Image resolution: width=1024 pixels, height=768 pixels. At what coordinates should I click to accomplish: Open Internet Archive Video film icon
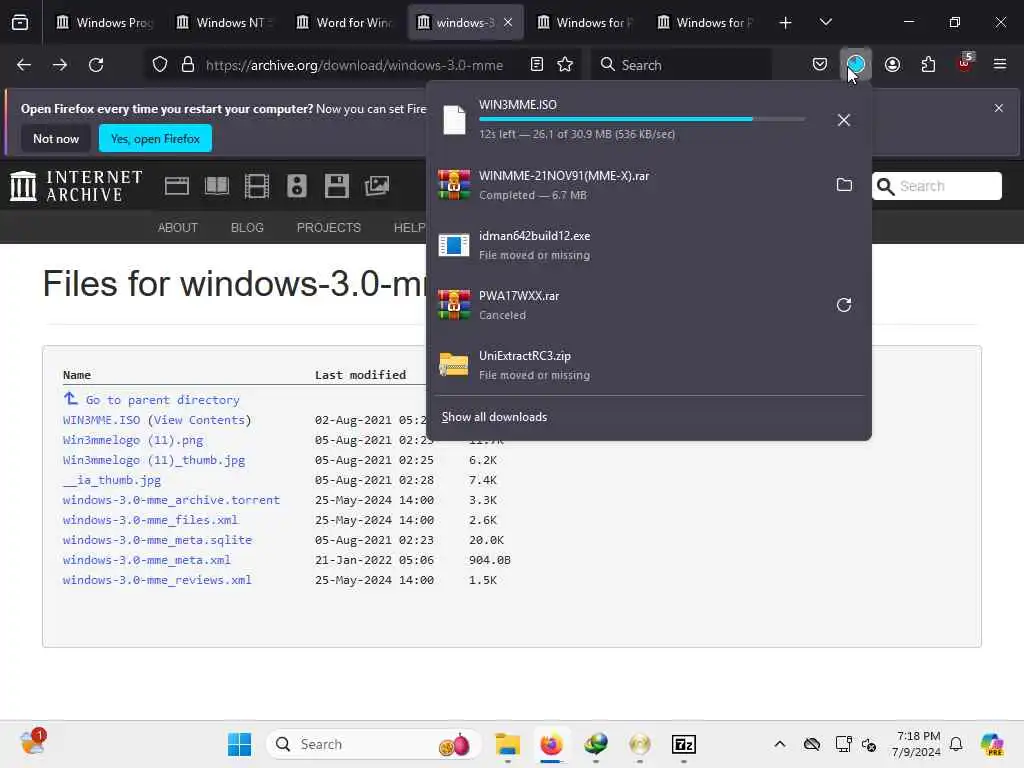257,186
